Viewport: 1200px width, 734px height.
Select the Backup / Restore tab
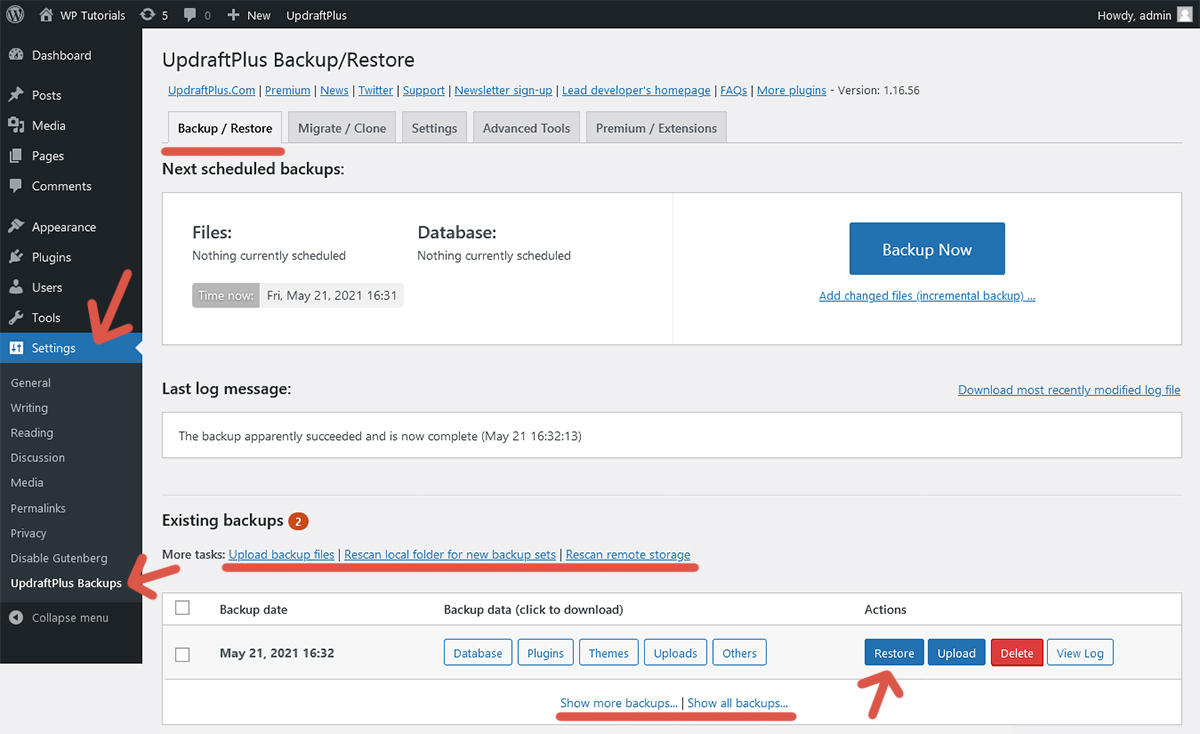(x=225, y=128)
